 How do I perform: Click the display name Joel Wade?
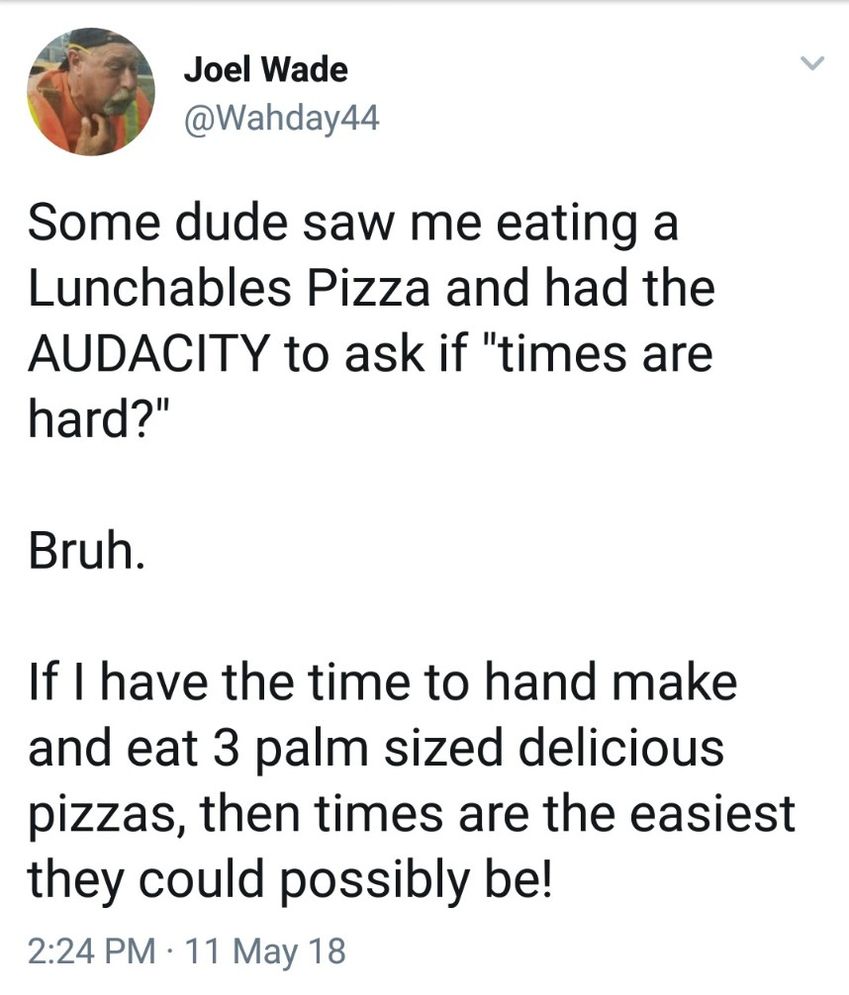pyautogui.click(x=266, y=69)
